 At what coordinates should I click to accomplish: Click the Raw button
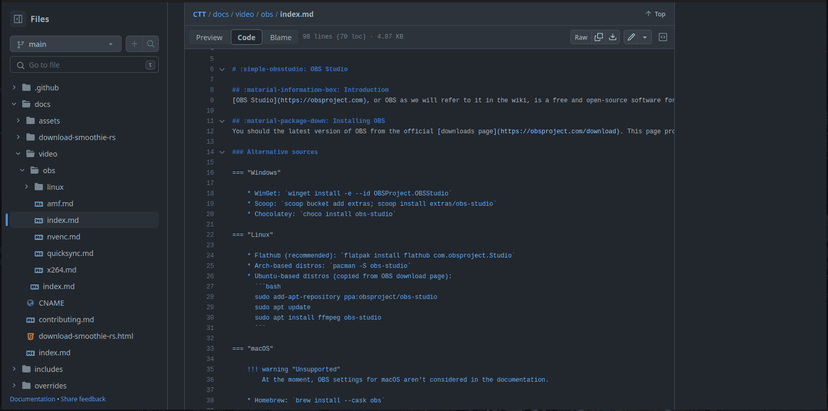click(580, 37)
